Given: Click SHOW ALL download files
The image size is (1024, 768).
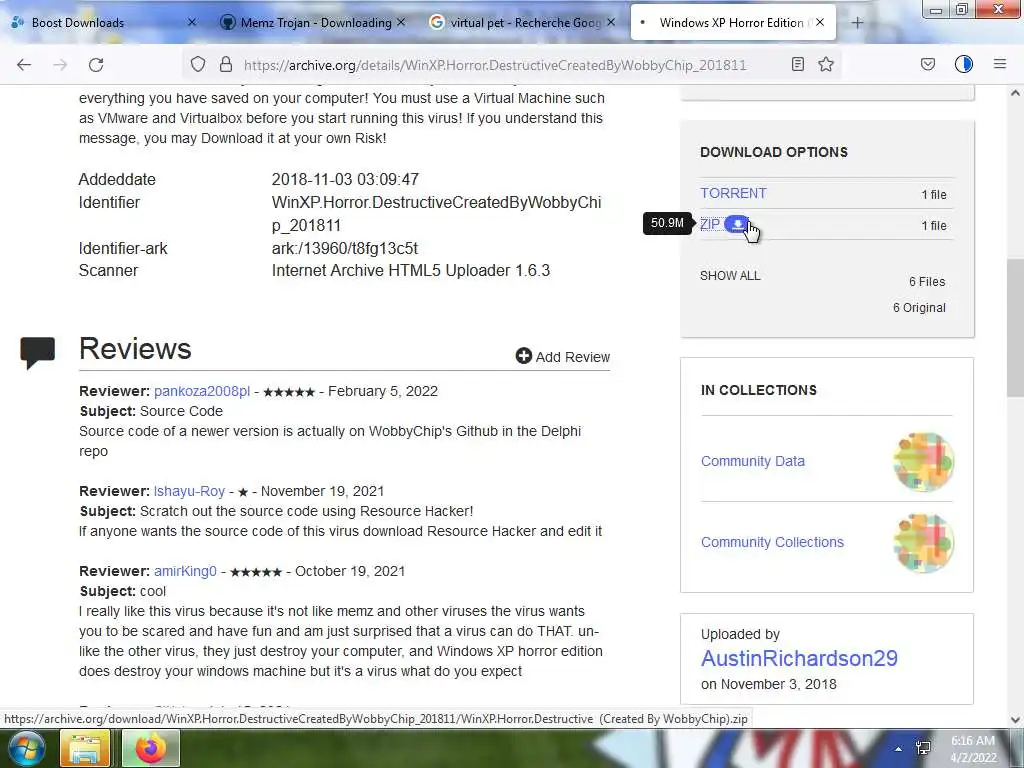Looking at the screenshot, I should (x=730, y=276).
